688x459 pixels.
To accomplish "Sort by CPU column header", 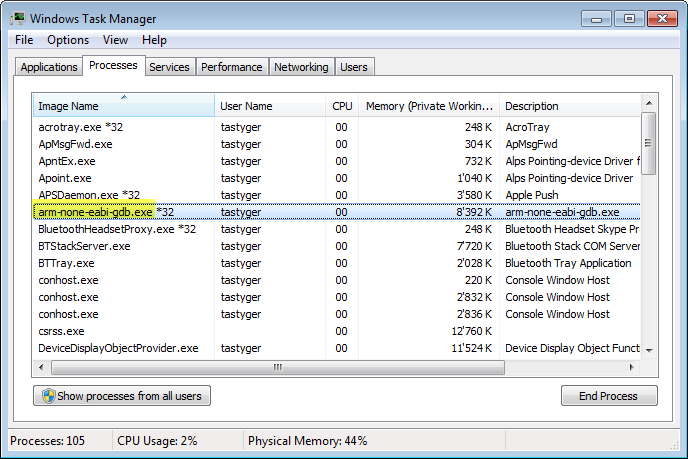I will pyautogui.click(x=342, y=106).
